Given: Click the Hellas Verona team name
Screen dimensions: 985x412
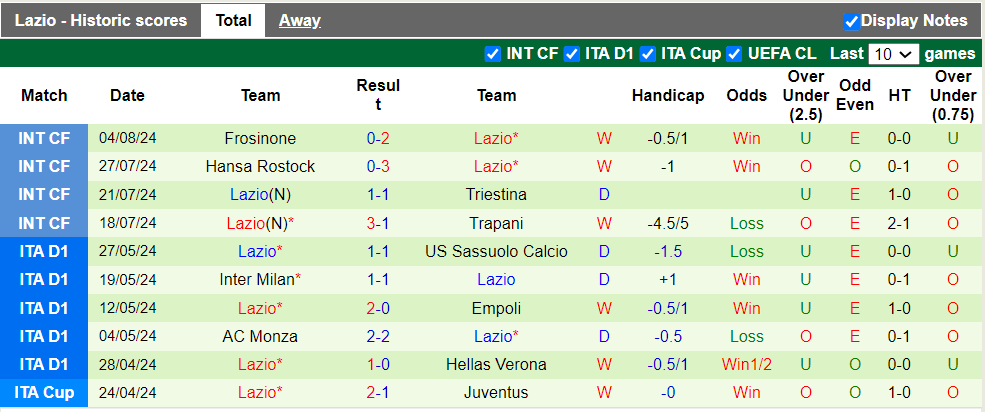Looking at the screenshot, I should (496, 364).
